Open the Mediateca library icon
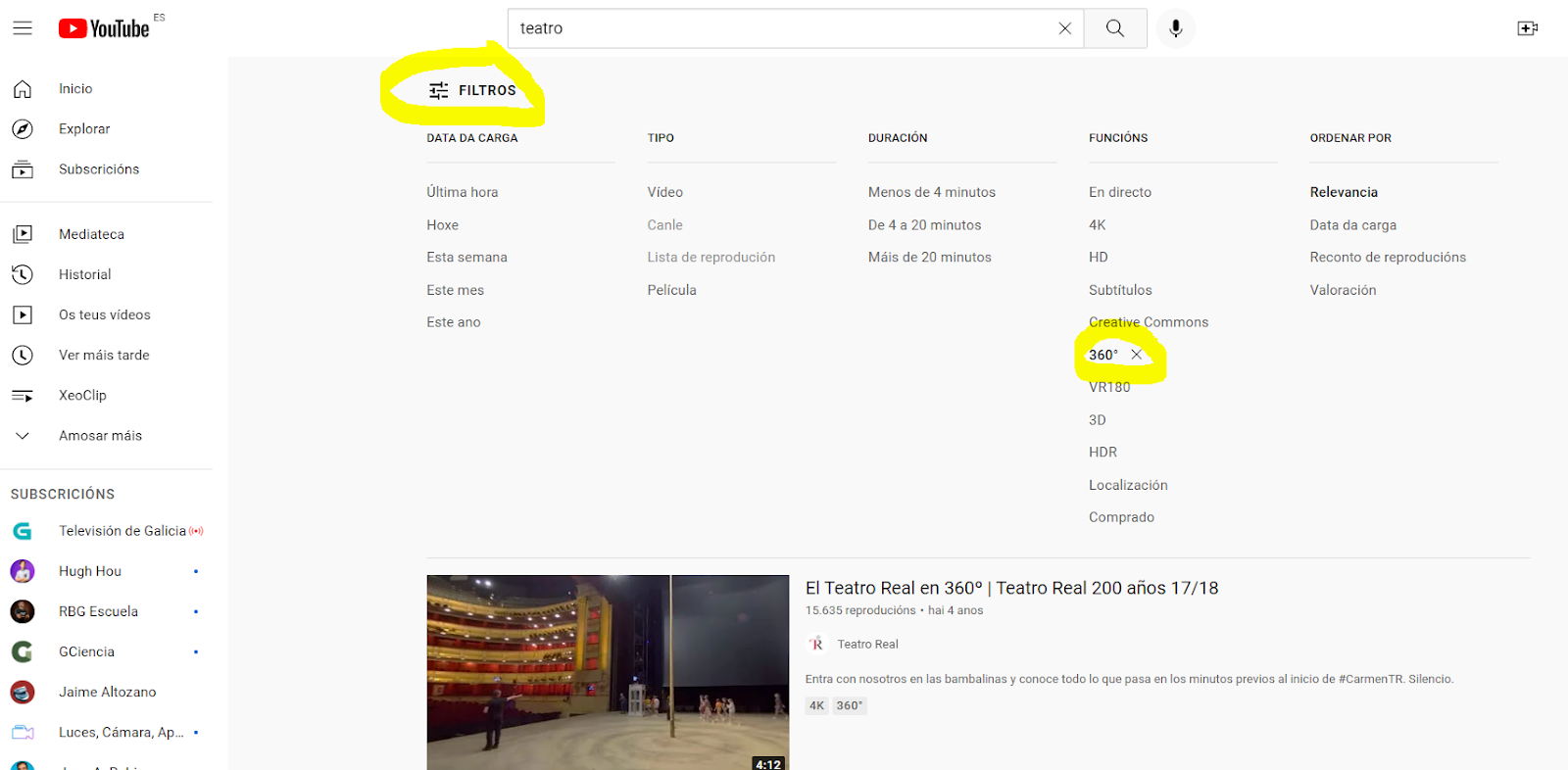Viewport: 1568px width, 770px height. coord(23,234)
